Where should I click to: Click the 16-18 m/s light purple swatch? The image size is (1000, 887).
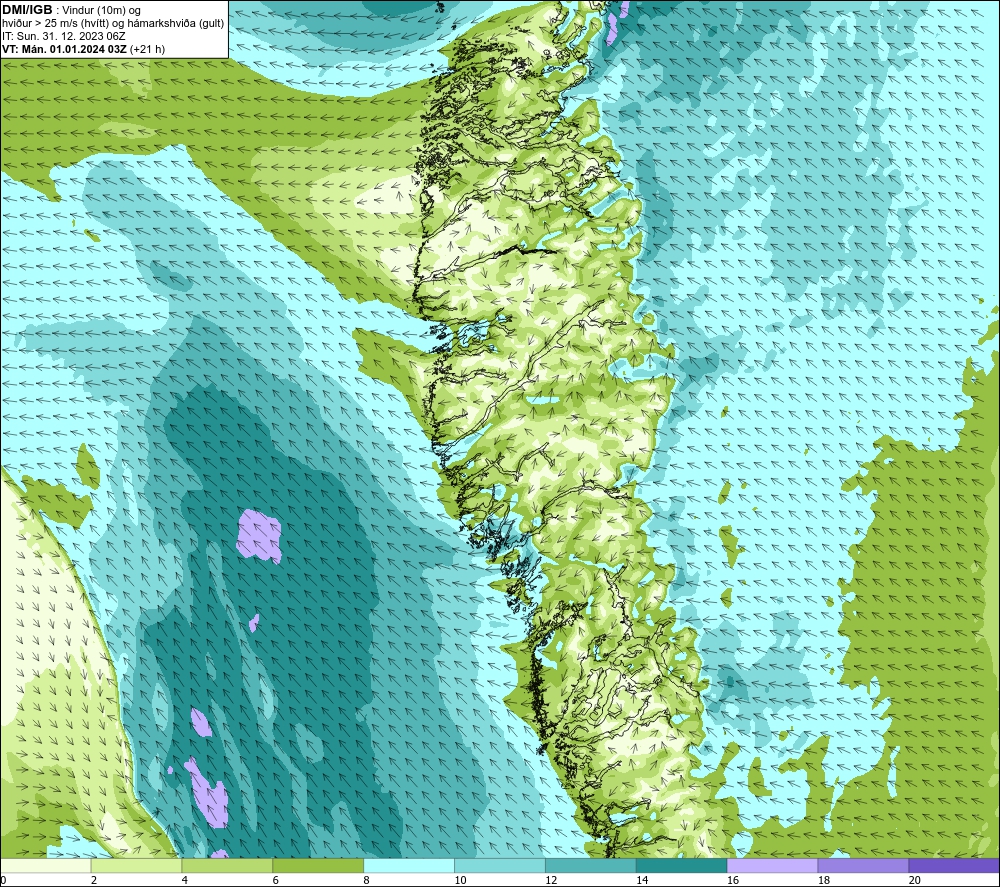pyautogui.click(x=772, y=865)
